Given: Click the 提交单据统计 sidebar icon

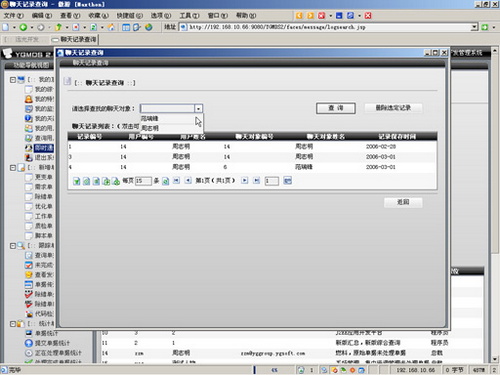Looking at the screenshot, I should [x=29, y=343].
